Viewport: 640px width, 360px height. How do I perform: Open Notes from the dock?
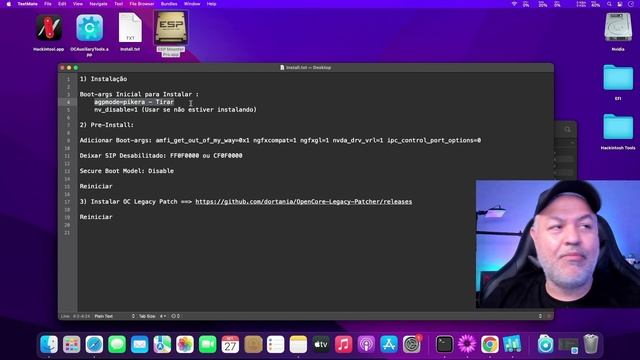coord(298,344)
